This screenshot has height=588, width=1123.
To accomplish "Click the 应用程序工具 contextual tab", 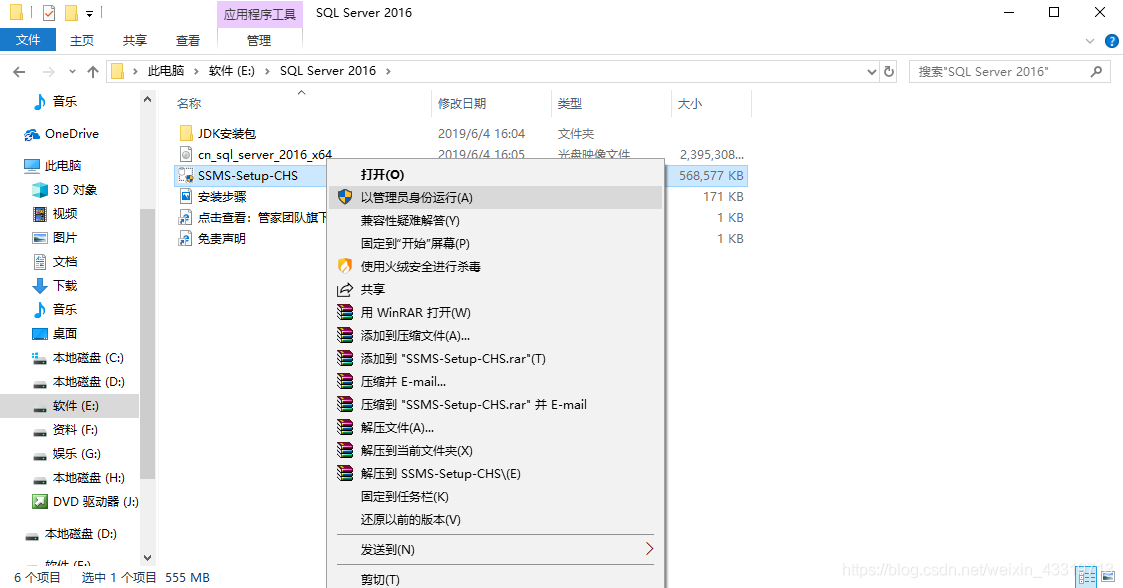I will point(259,14).
